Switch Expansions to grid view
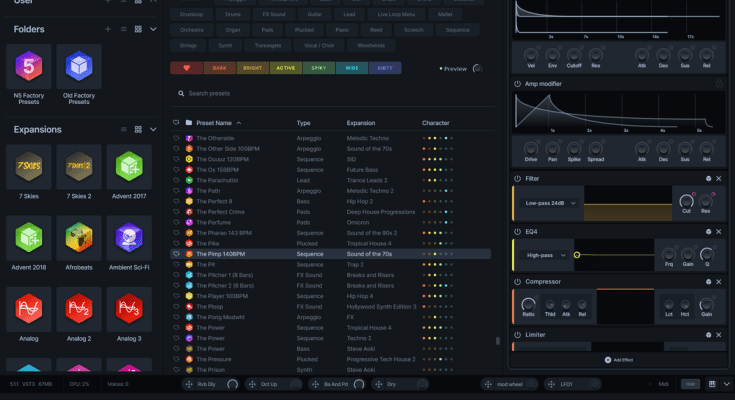Image resolution: width=735 pixels, height=400 pixels. [x=137, y=129]
